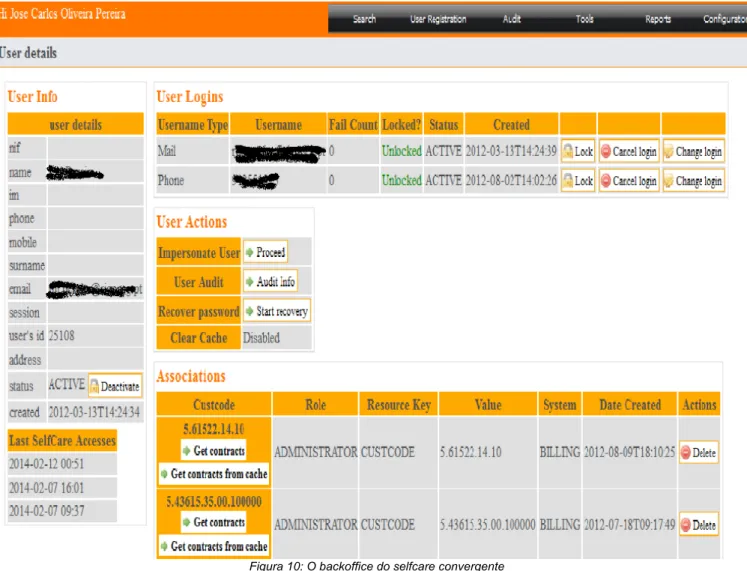Get contracts for custcode 5.61522.14.10

point(213,451)
